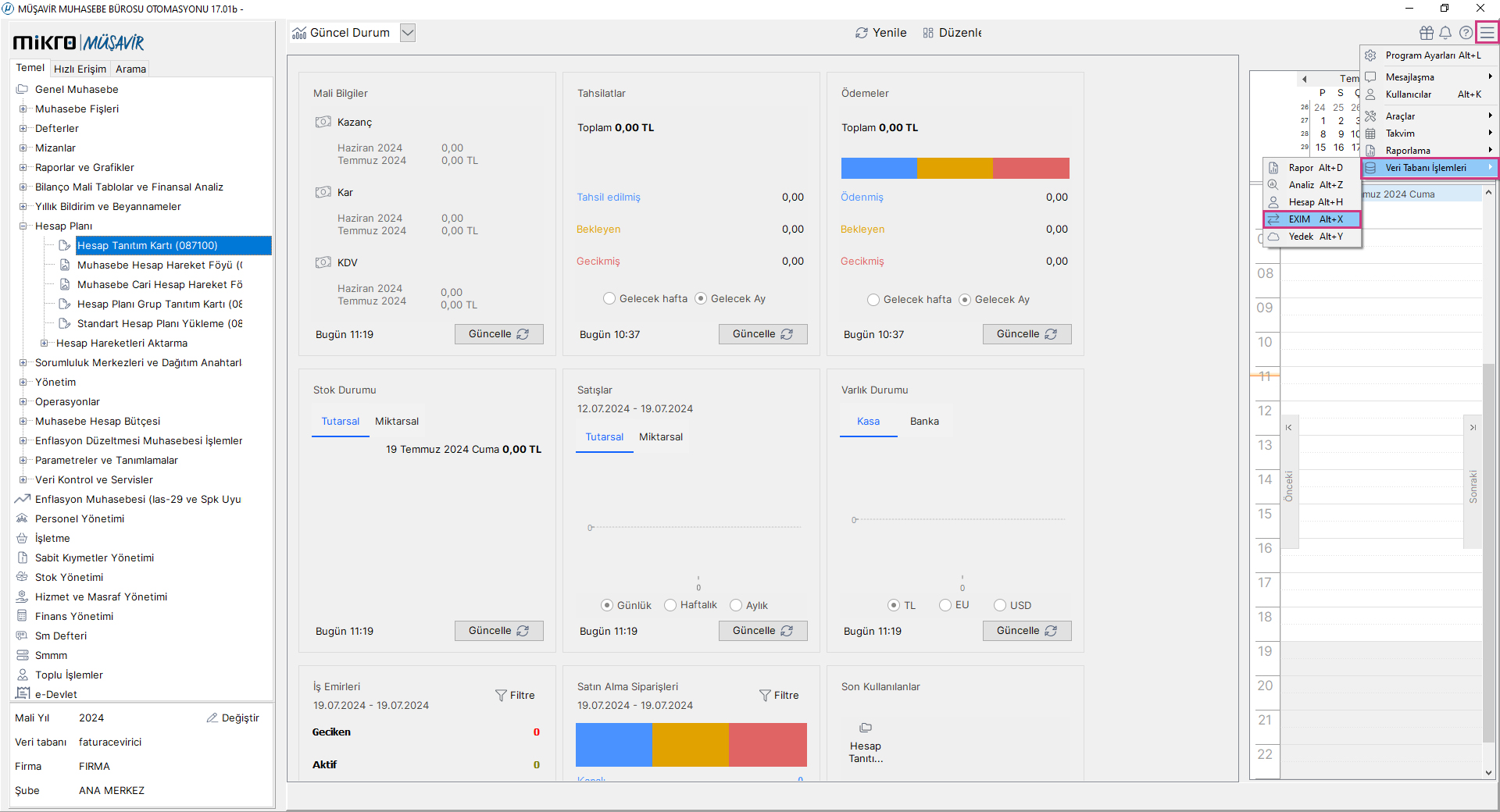Open the gift box icon
This screenshot has width=1500, height=812.
tap(1427, 33)
